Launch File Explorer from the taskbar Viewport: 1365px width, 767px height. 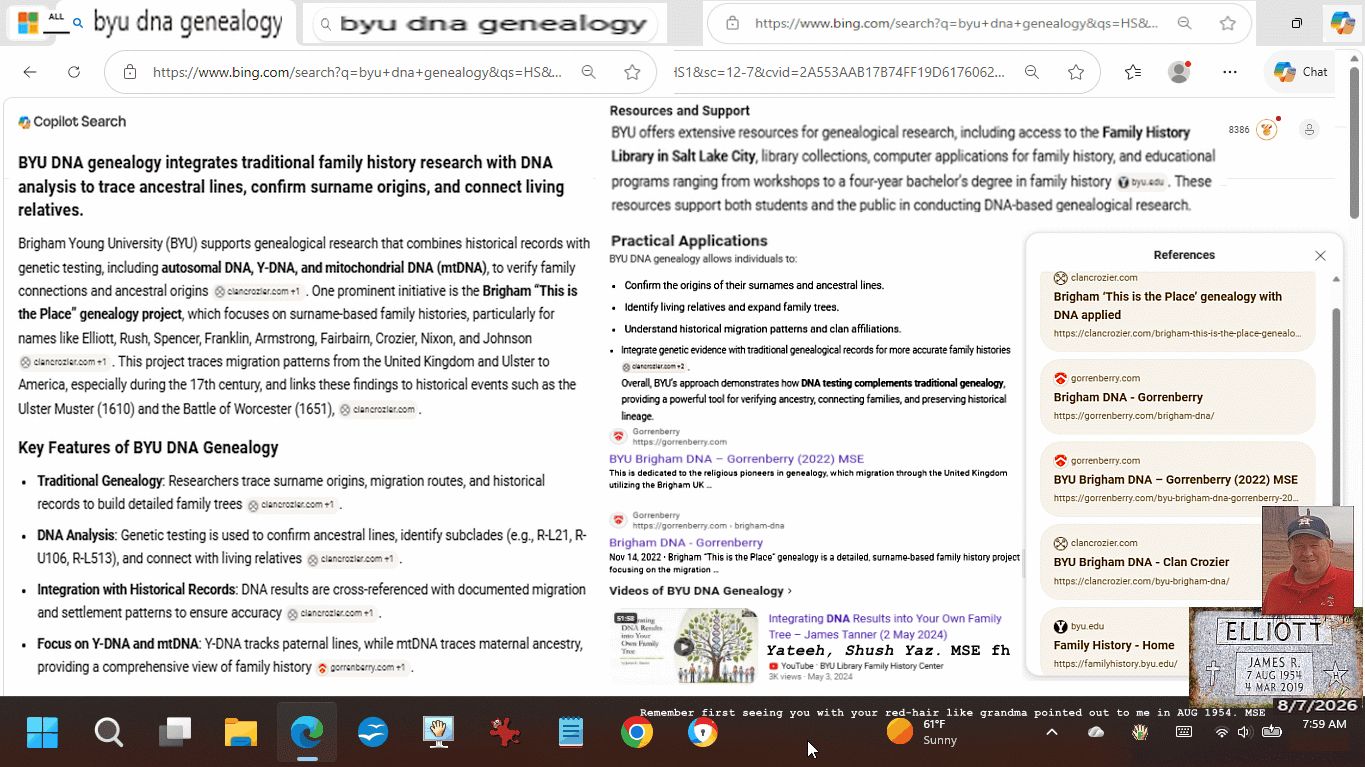click(241, 733)
